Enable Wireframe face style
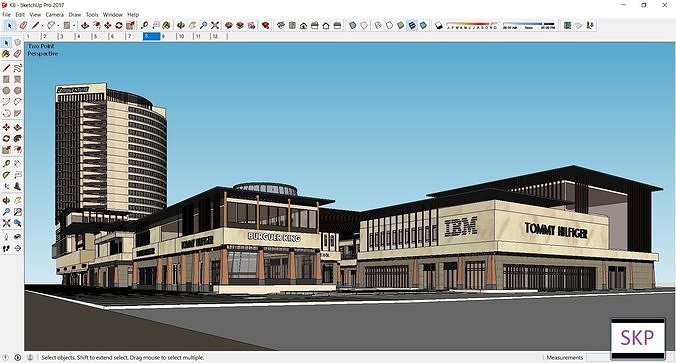The image size is (676, 363). tap(378, 25)
